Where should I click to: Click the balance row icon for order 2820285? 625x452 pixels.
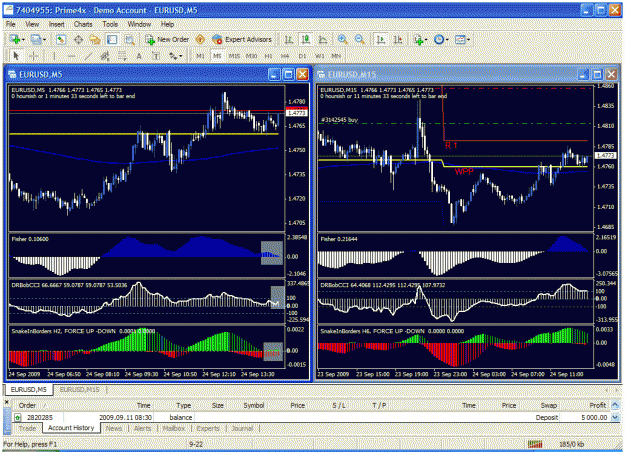pos(18,417)
